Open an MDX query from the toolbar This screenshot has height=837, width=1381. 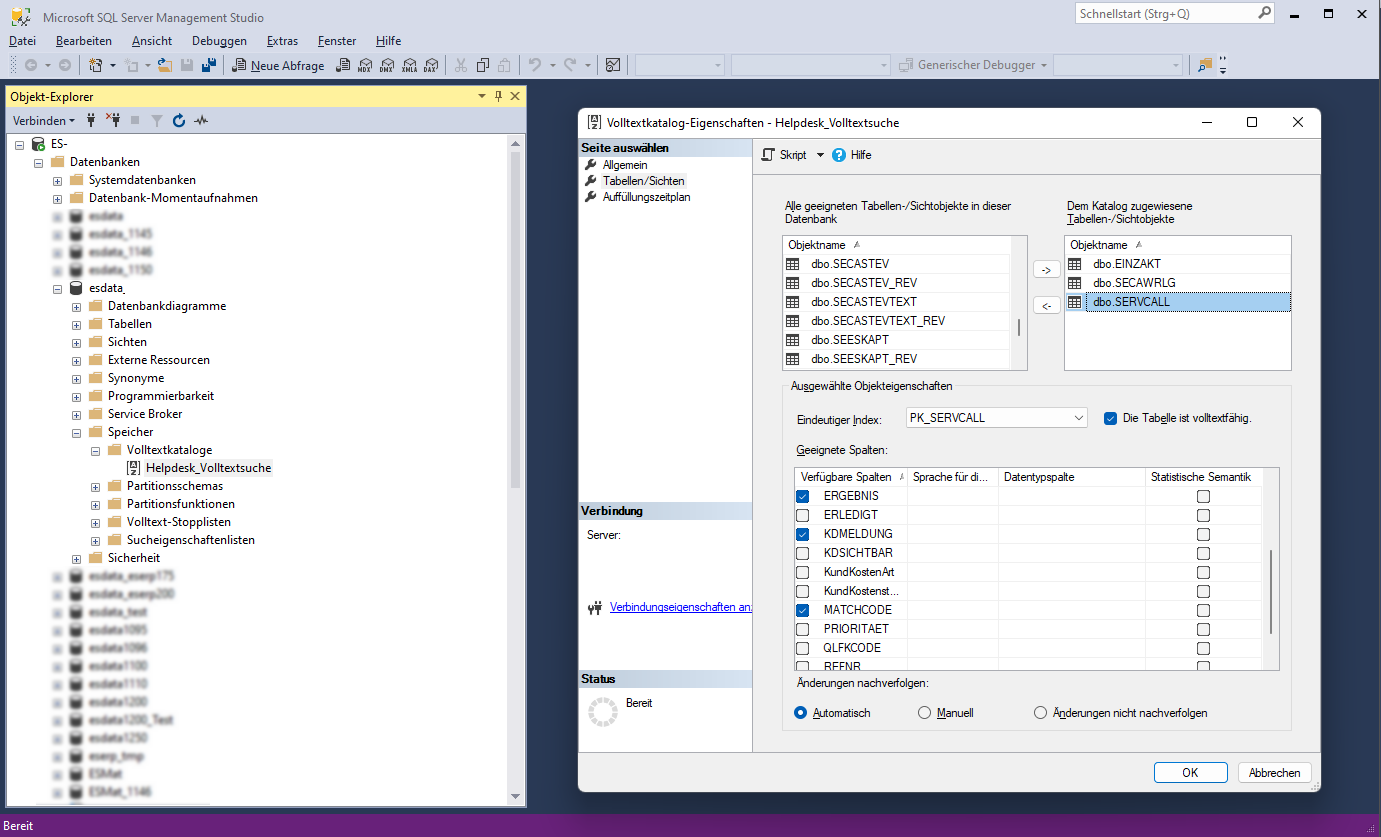click(365, 65)
